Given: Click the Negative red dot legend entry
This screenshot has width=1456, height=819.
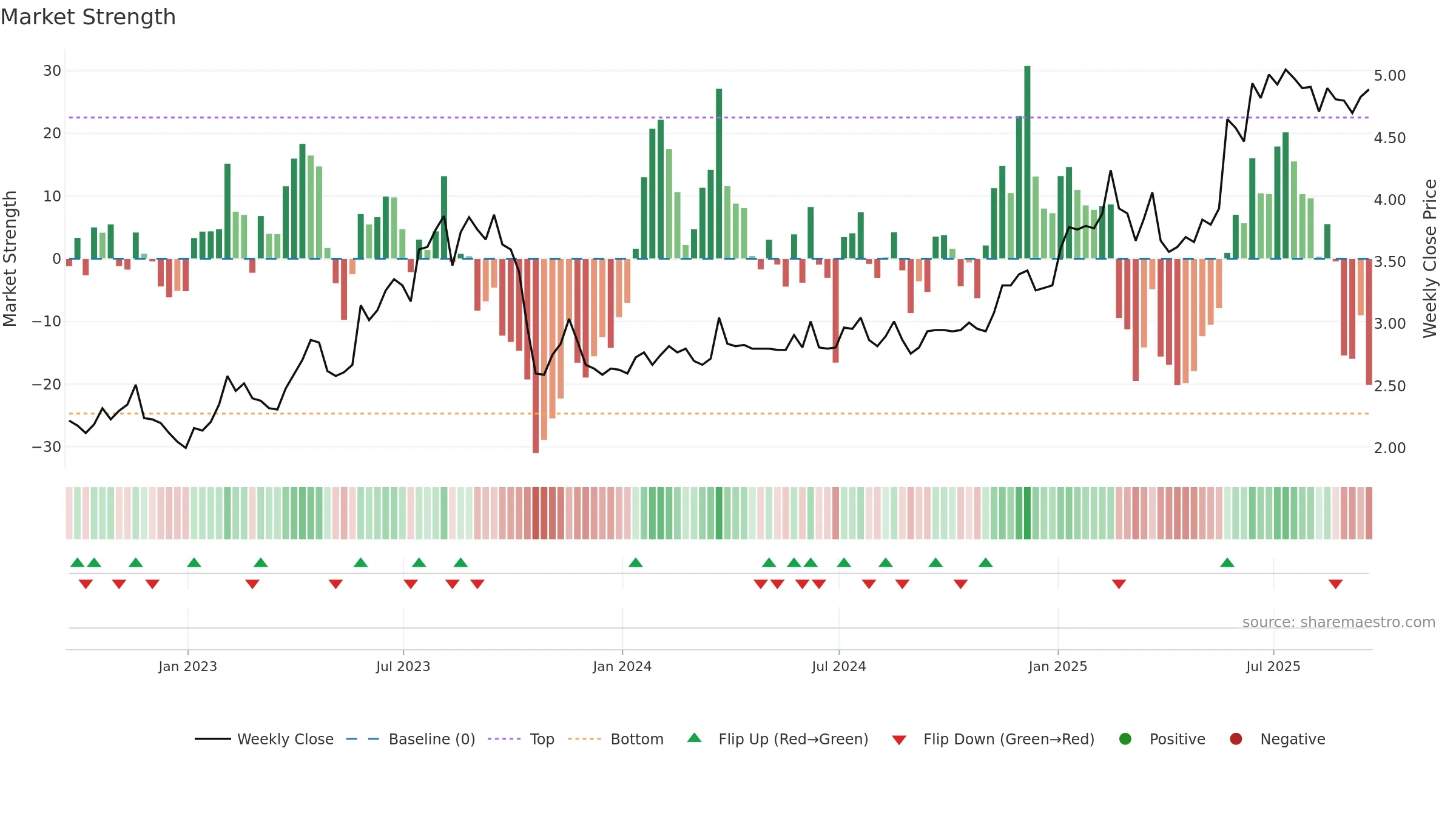Looking at the screenshot, I should click(x=1277, y=739).
